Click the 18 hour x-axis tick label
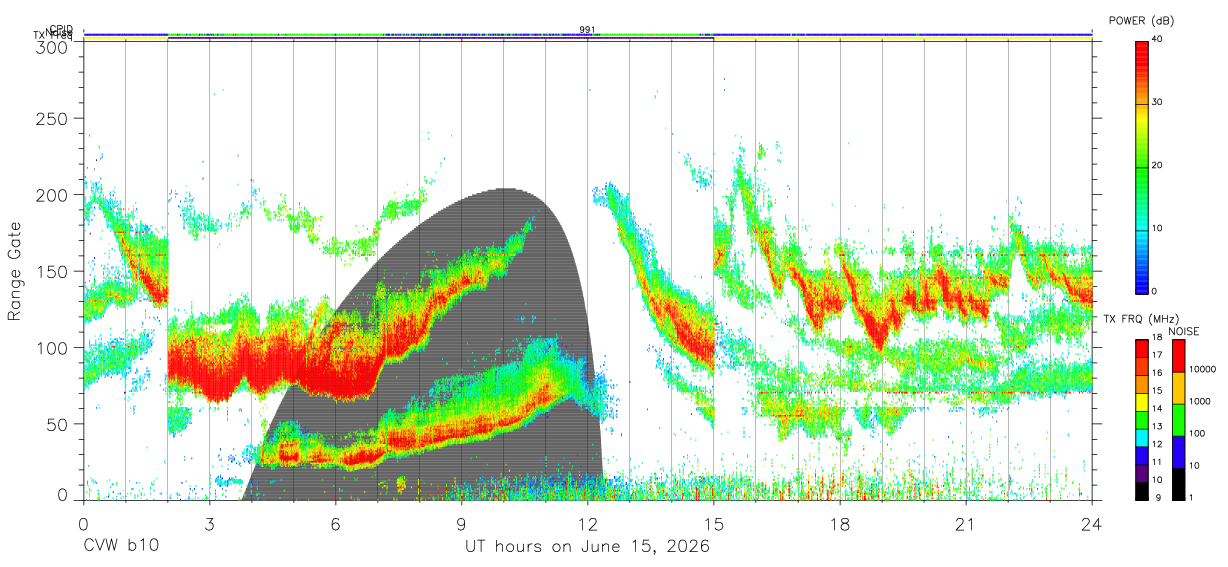This screenshot has width=1228, height=567. point(840,523)
